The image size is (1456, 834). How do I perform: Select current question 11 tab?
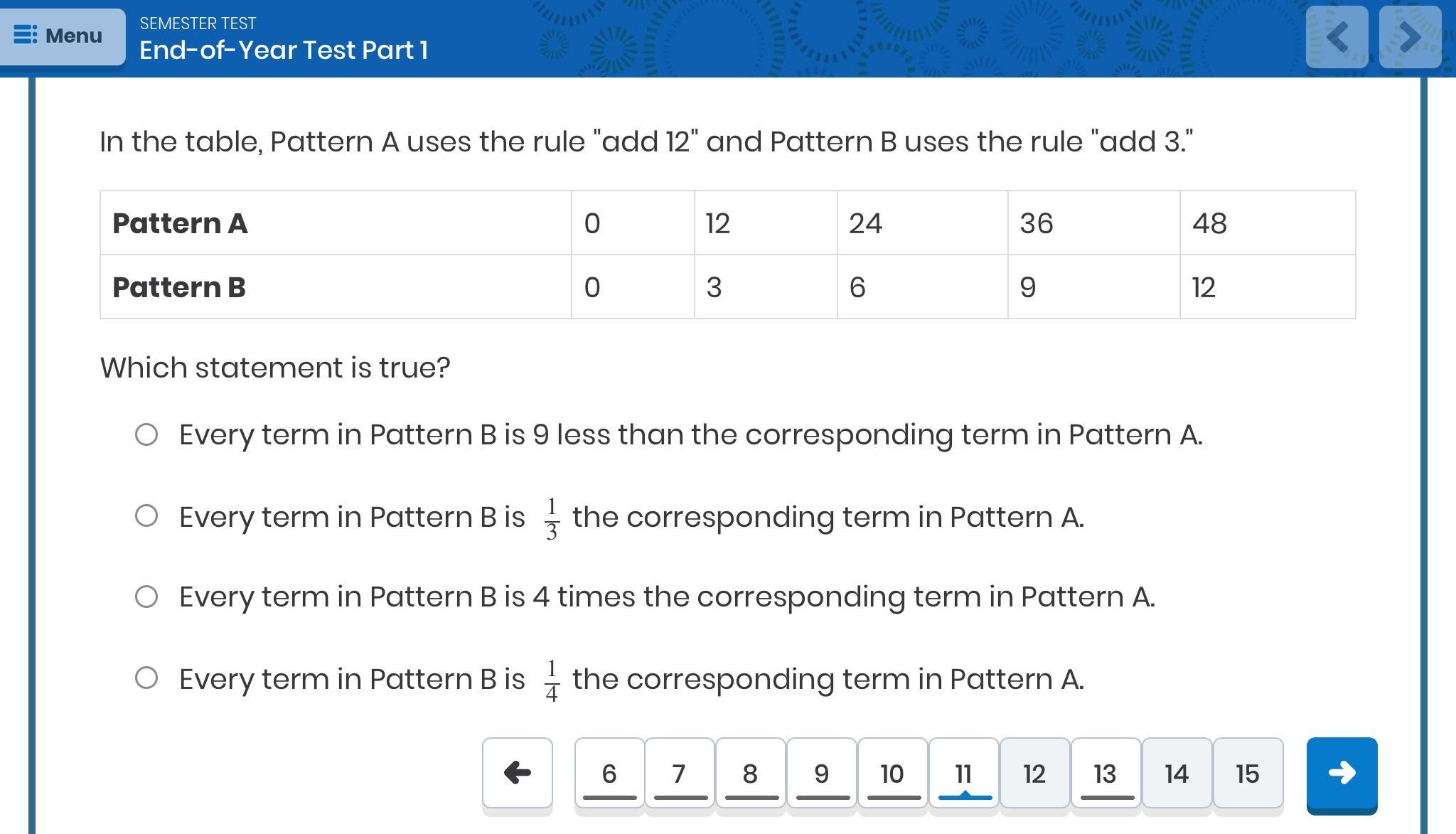tap(964, 774)
